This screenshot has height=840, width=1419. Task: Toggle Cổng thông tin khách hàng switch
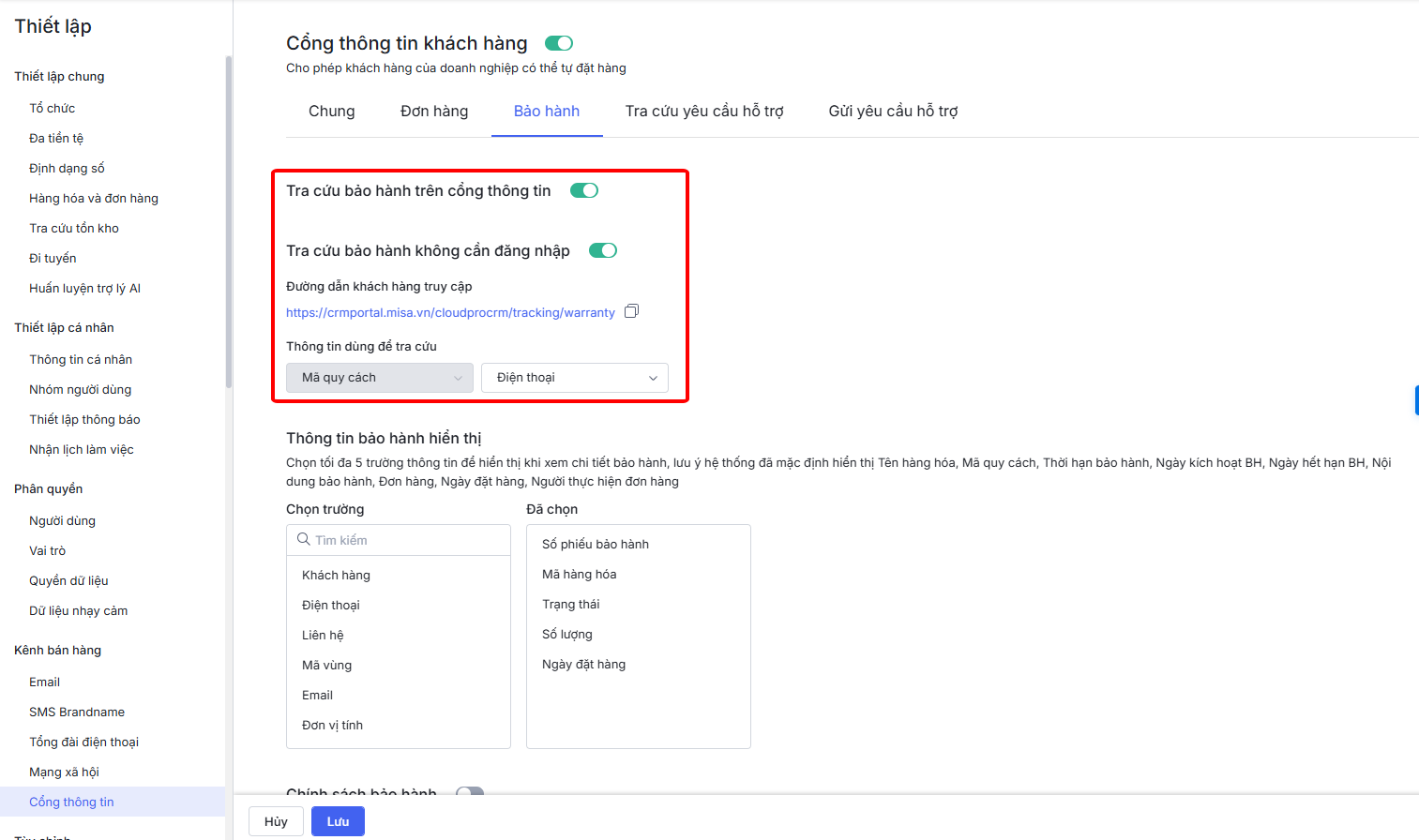(x=559, y=43)
